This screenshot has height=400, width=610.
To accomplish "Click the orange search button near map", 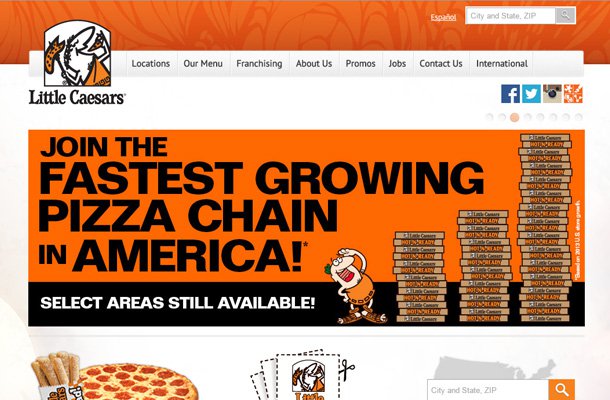I will [562, 390].
